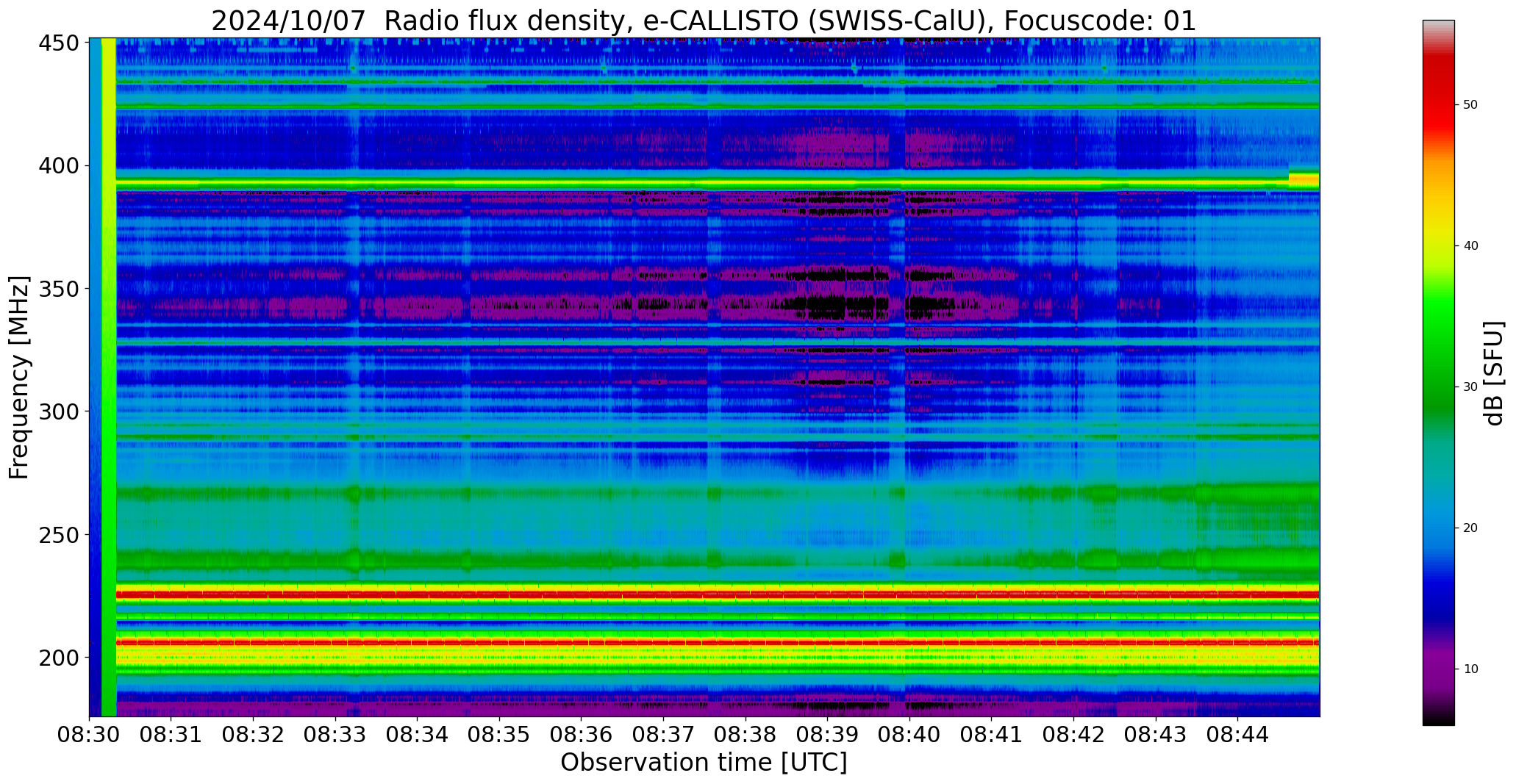Click the colorbar tick label 50
The image size is (1516, 784).
[1470, 105]
